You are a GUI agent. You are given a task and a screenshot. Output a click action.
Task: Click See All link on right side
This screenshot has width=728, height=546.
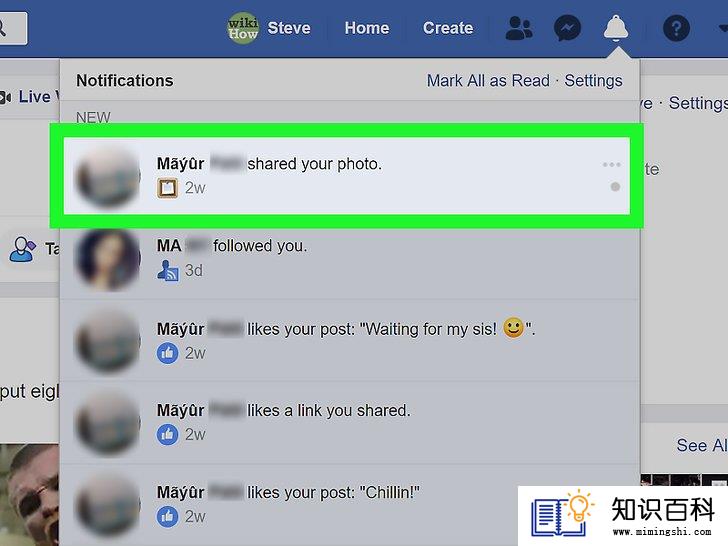702,445
